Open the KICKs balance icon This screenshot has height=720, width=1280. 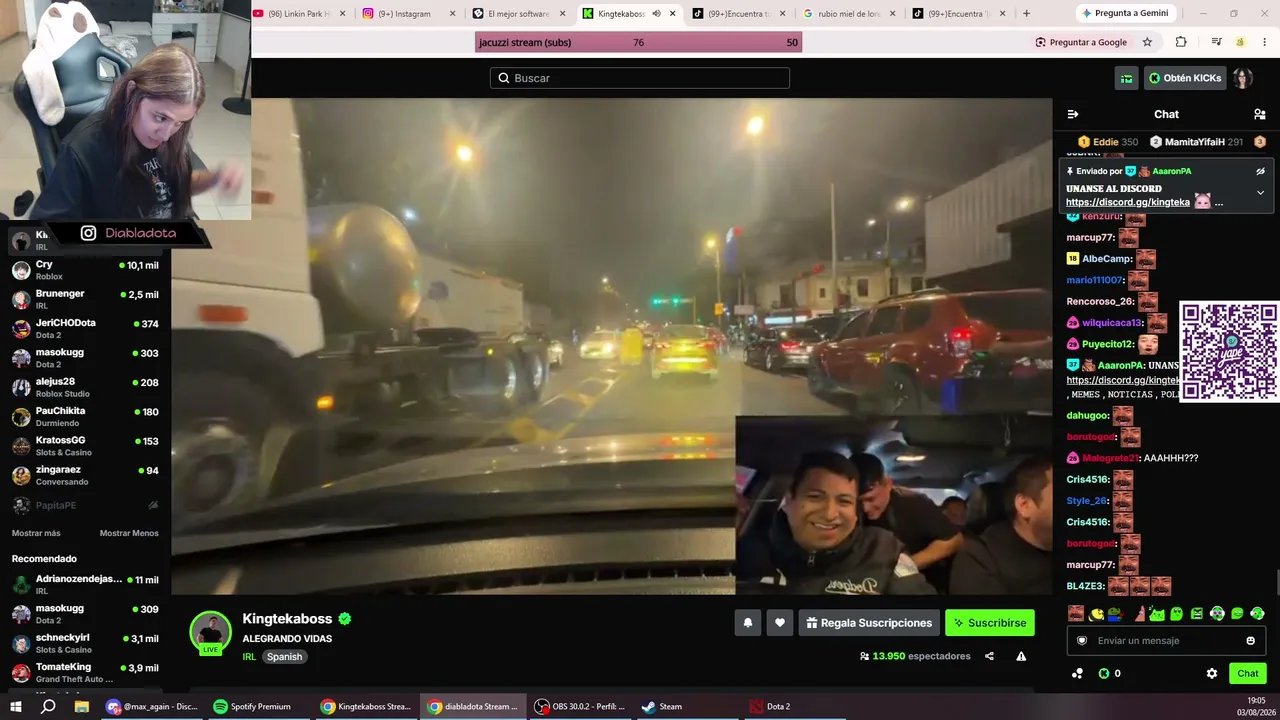1104,674
